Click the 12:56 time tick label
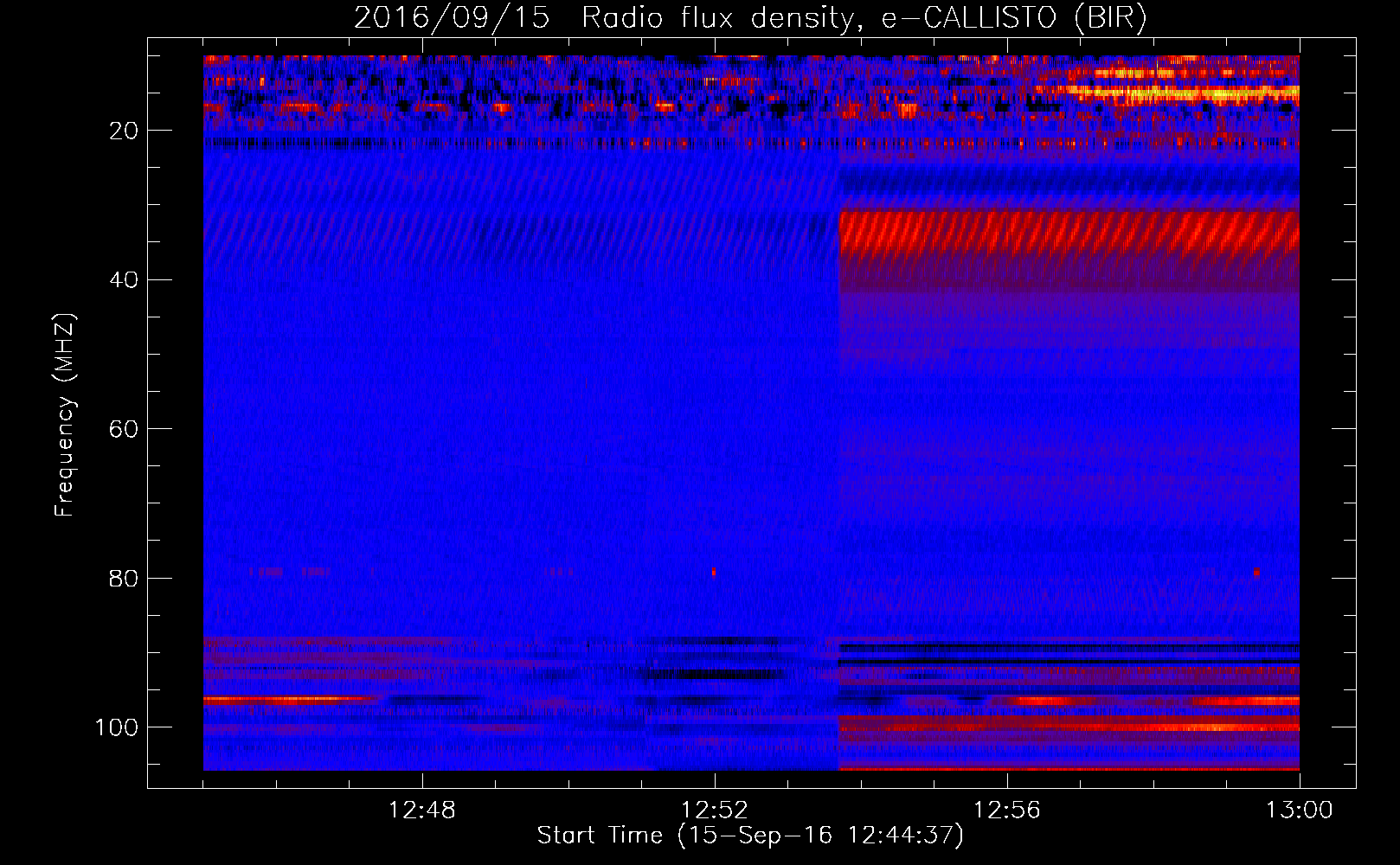 click(x=1007, y=811)
